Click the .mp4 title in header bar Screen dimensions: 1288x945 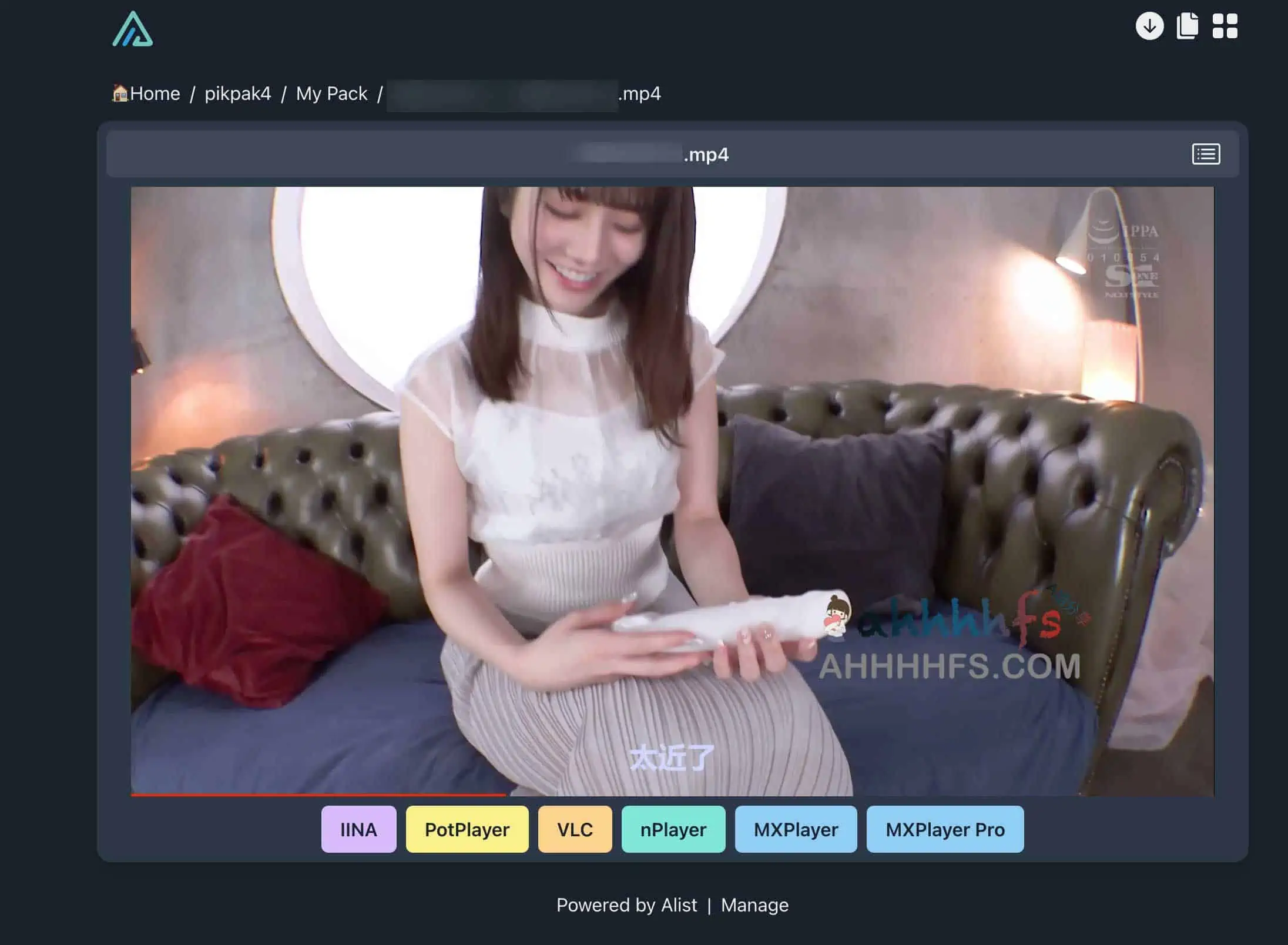[x=705, y=155]
